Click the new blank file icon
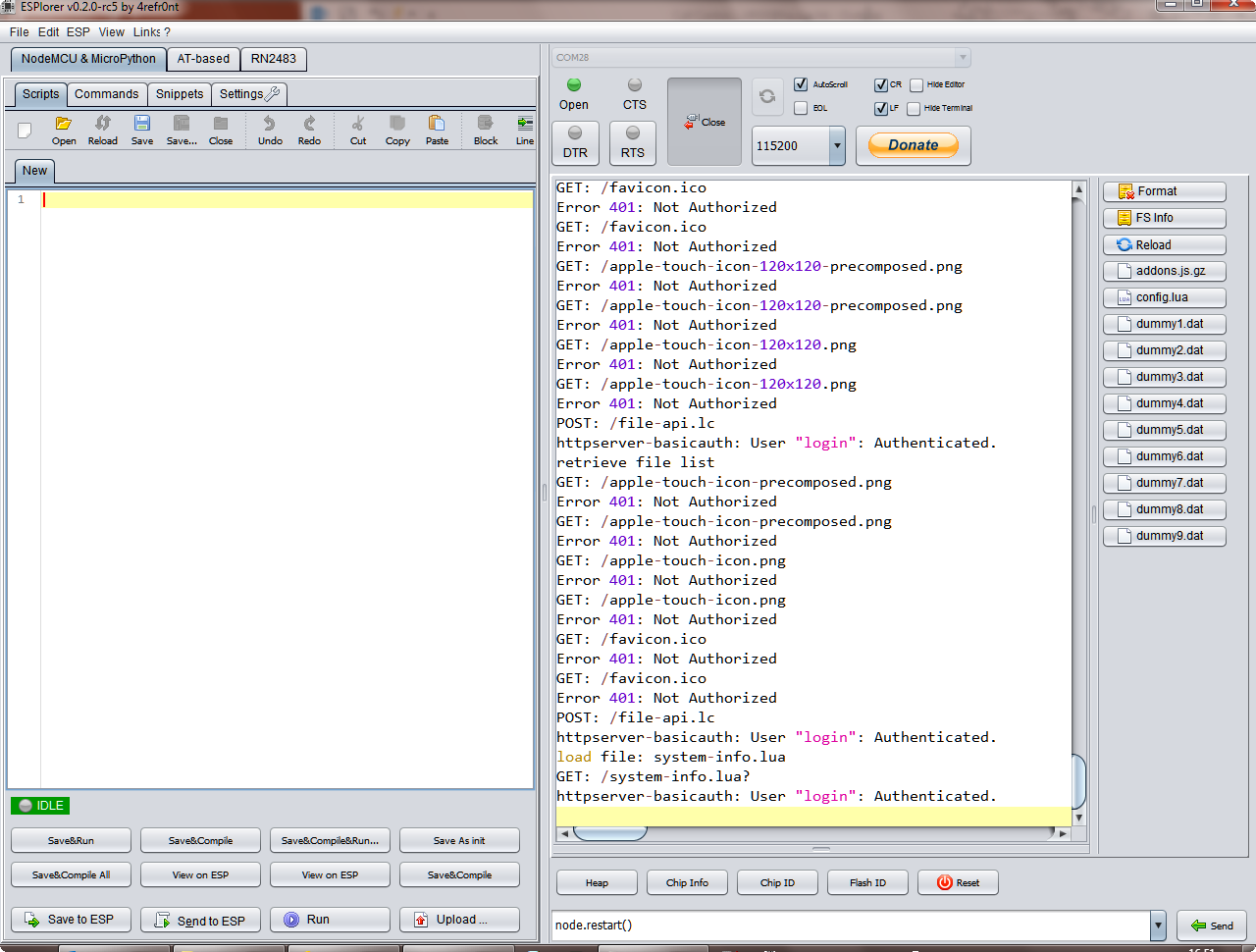Viewport: 1256px width, 952px height. click(x=25, y=130)
